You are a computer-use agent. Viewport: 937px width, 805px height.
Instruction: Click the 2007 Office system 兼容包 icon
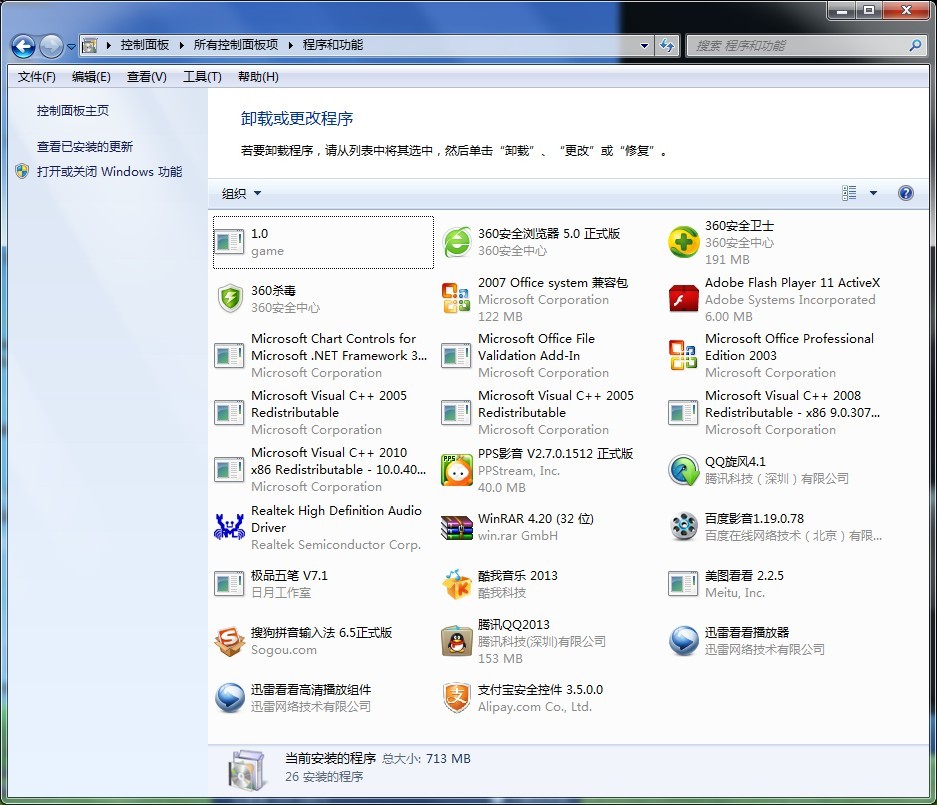[x=456, y=299]
